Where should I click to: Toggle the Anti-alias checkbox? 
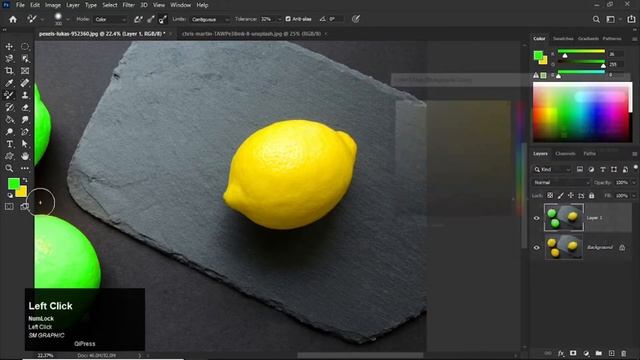(288, 19)
